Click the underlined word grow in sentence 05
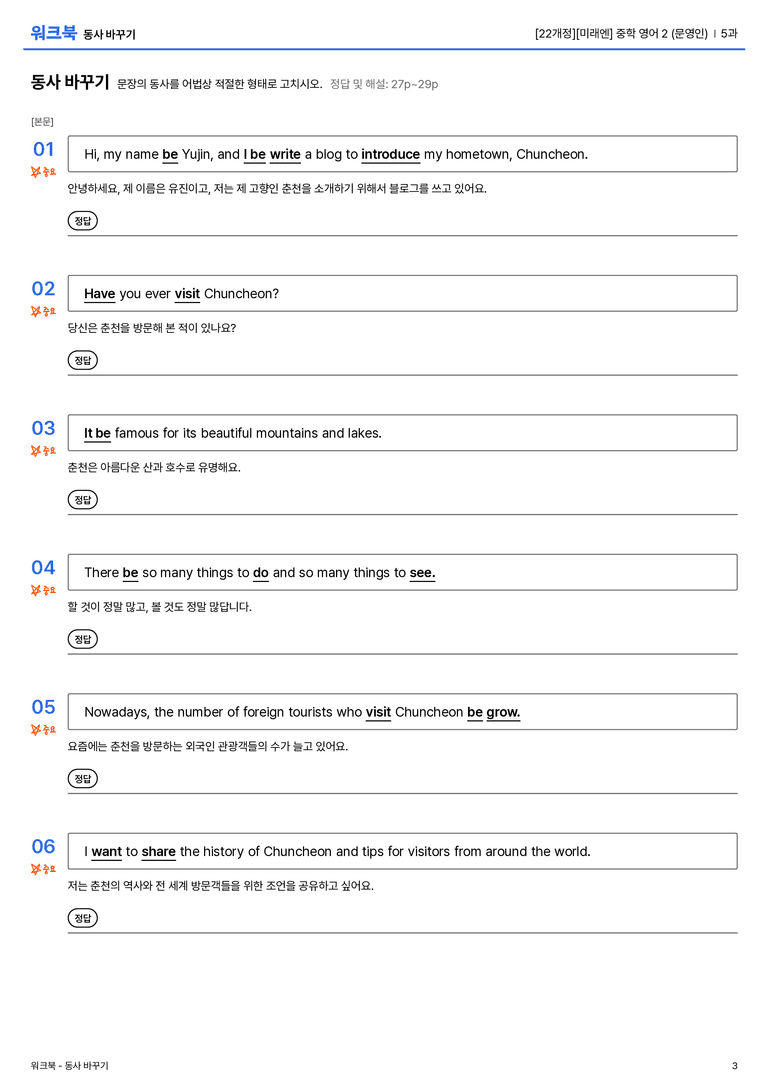The image size is (768, 1087). pos(503,713)
